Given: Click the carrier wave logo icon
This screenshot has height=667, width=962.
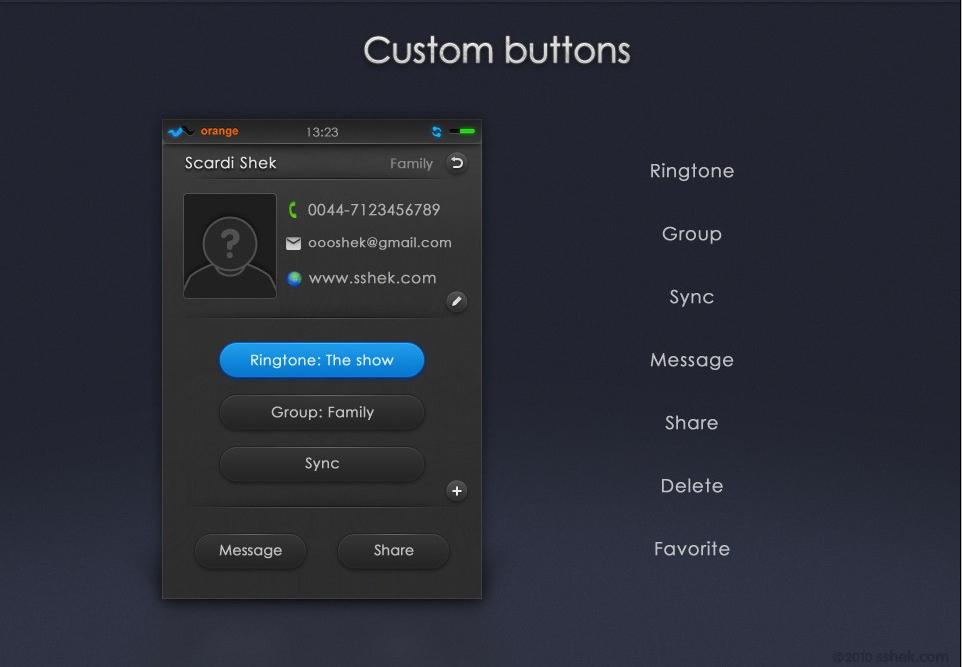Looking at the screenshot, I should tap(181, 131).
